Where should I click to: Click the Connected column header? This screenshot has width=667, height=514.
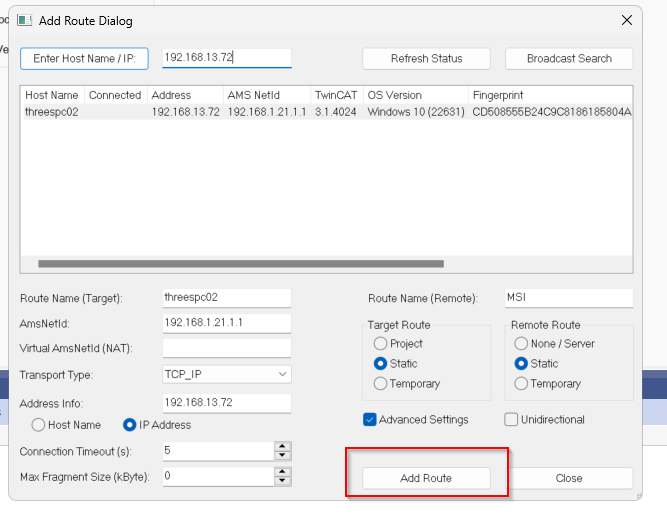tap(115, 95)
